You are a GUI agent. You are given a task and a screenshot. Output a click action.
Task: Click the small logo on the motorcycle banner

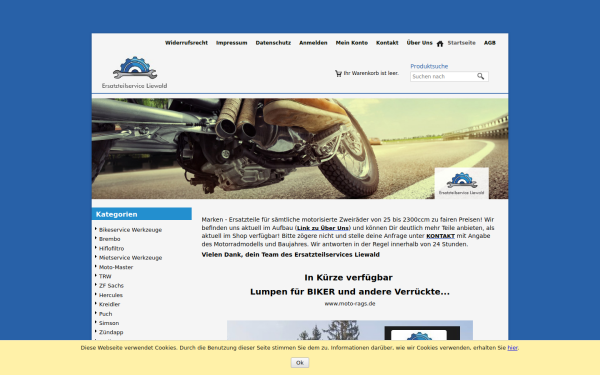(x=461, y=183)
